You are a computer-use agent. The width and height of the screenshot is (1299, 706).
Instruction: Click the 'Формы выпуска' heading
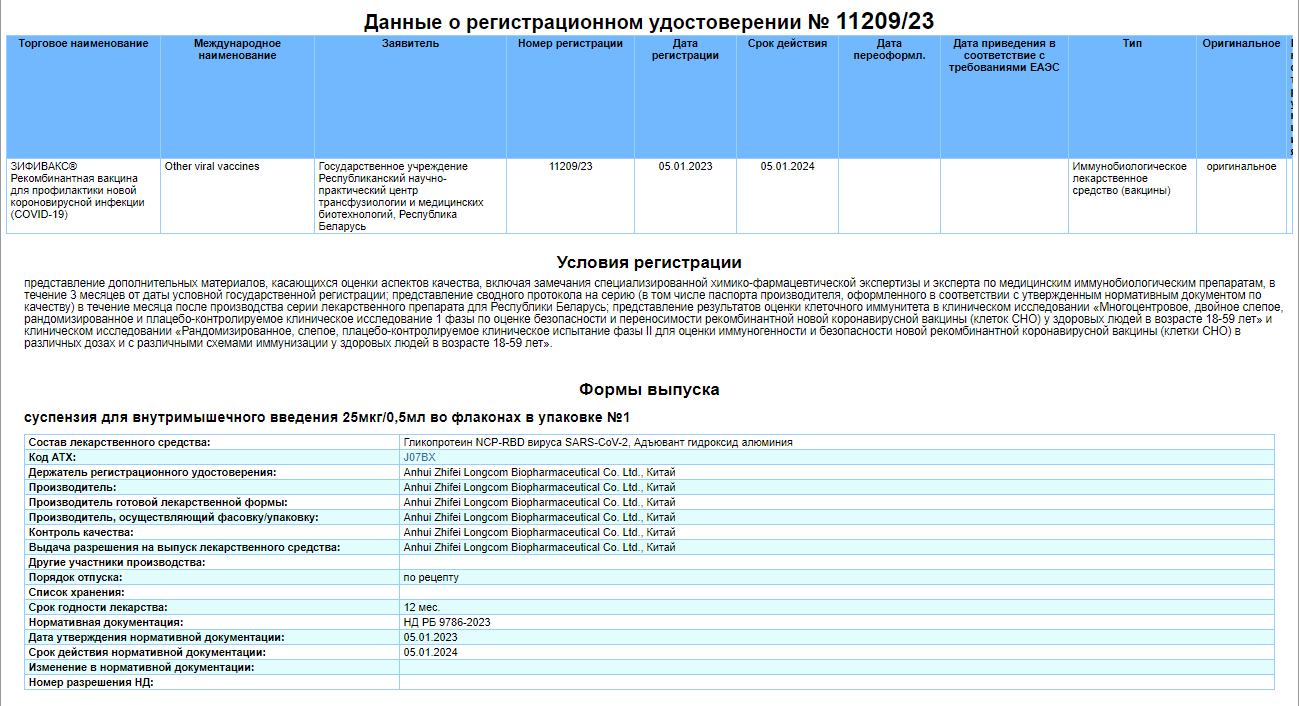click(x=649, y=390)
